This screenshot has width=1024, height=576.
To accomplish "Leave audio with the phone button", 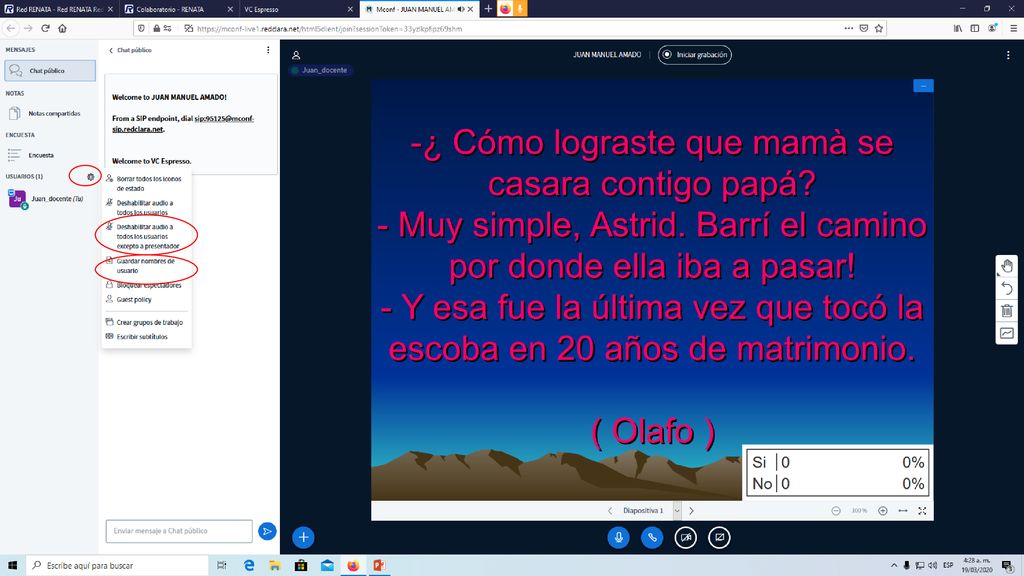I will tap(652, 537).
